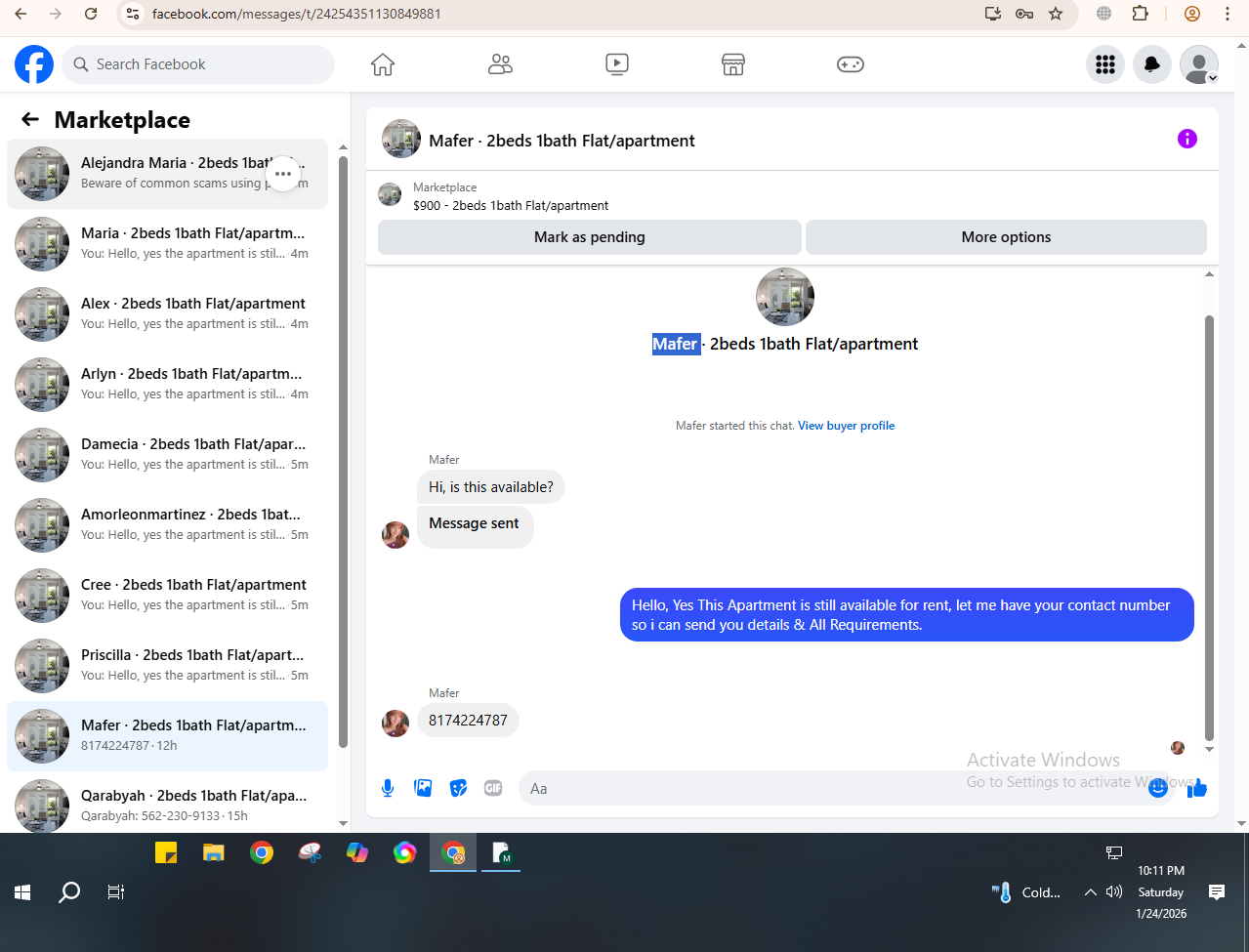Click the phone number message 8174224787
The height and width of the screenshot is (952, 1249).
pyautogui.click(x=468, y=721)
